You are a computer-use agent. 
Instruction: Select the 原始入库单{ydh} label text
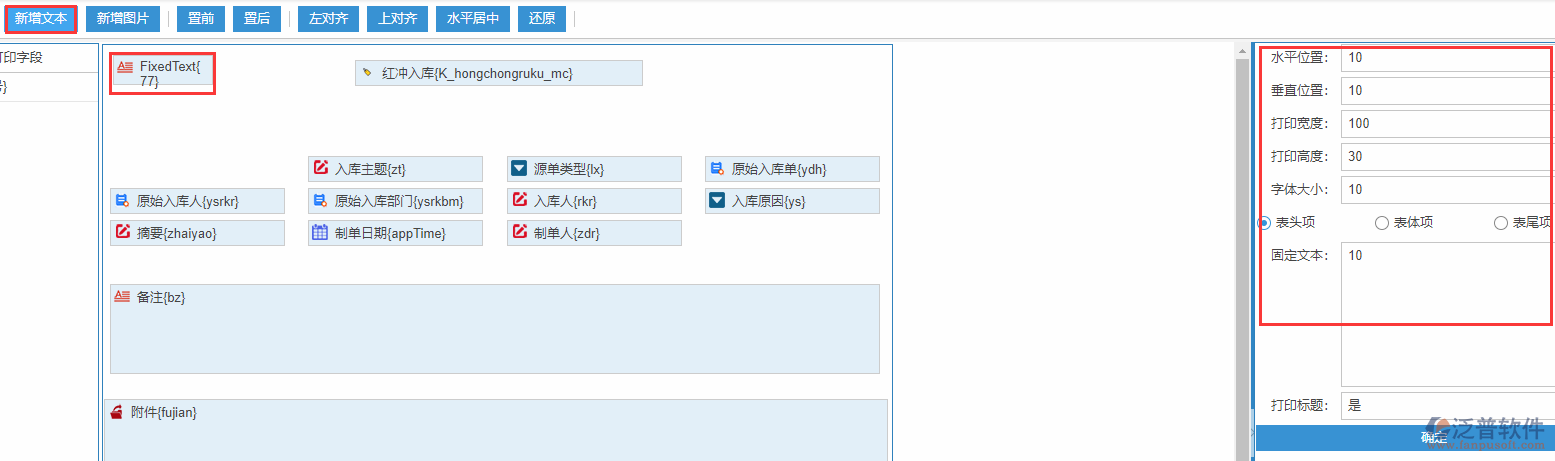click(779, 169)
